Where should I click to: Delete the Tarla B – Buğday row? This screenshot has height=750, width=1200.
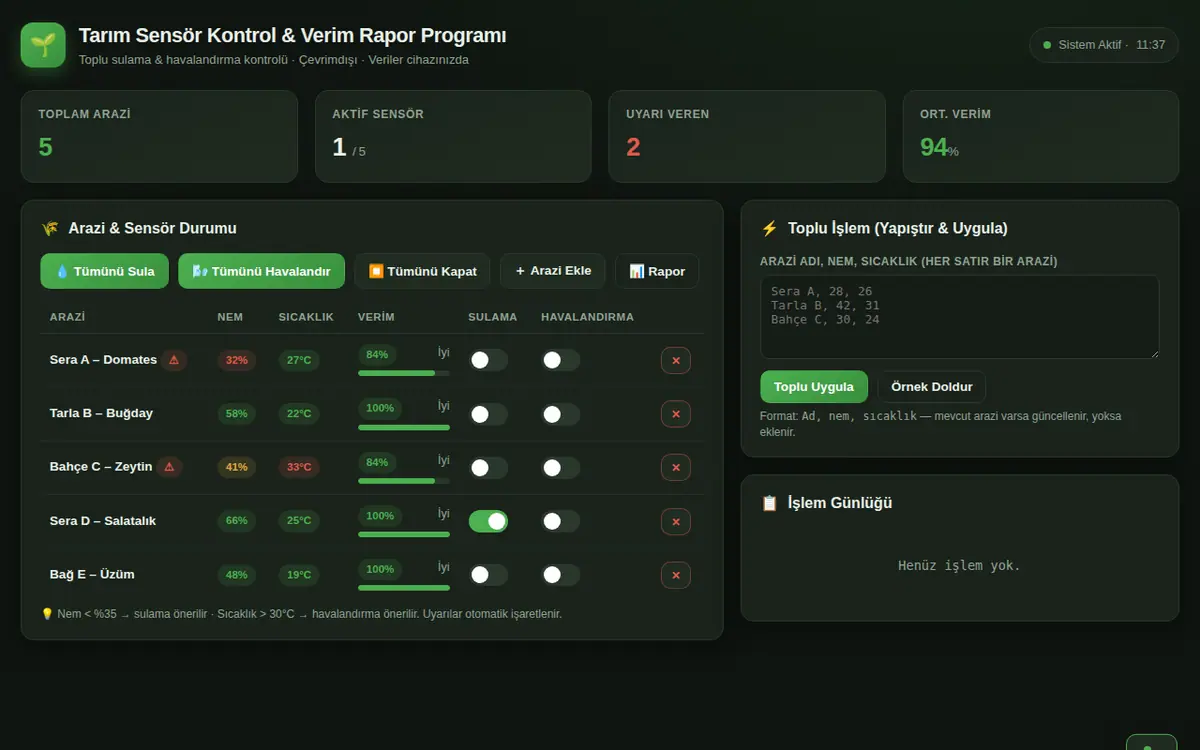[x=676, y=414]
